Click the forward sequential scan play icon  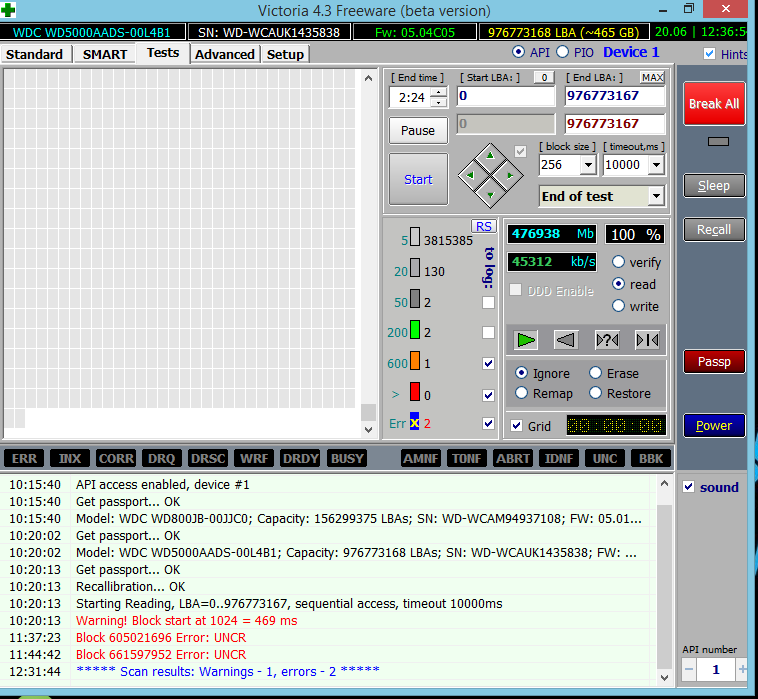(x=526, y=340)
